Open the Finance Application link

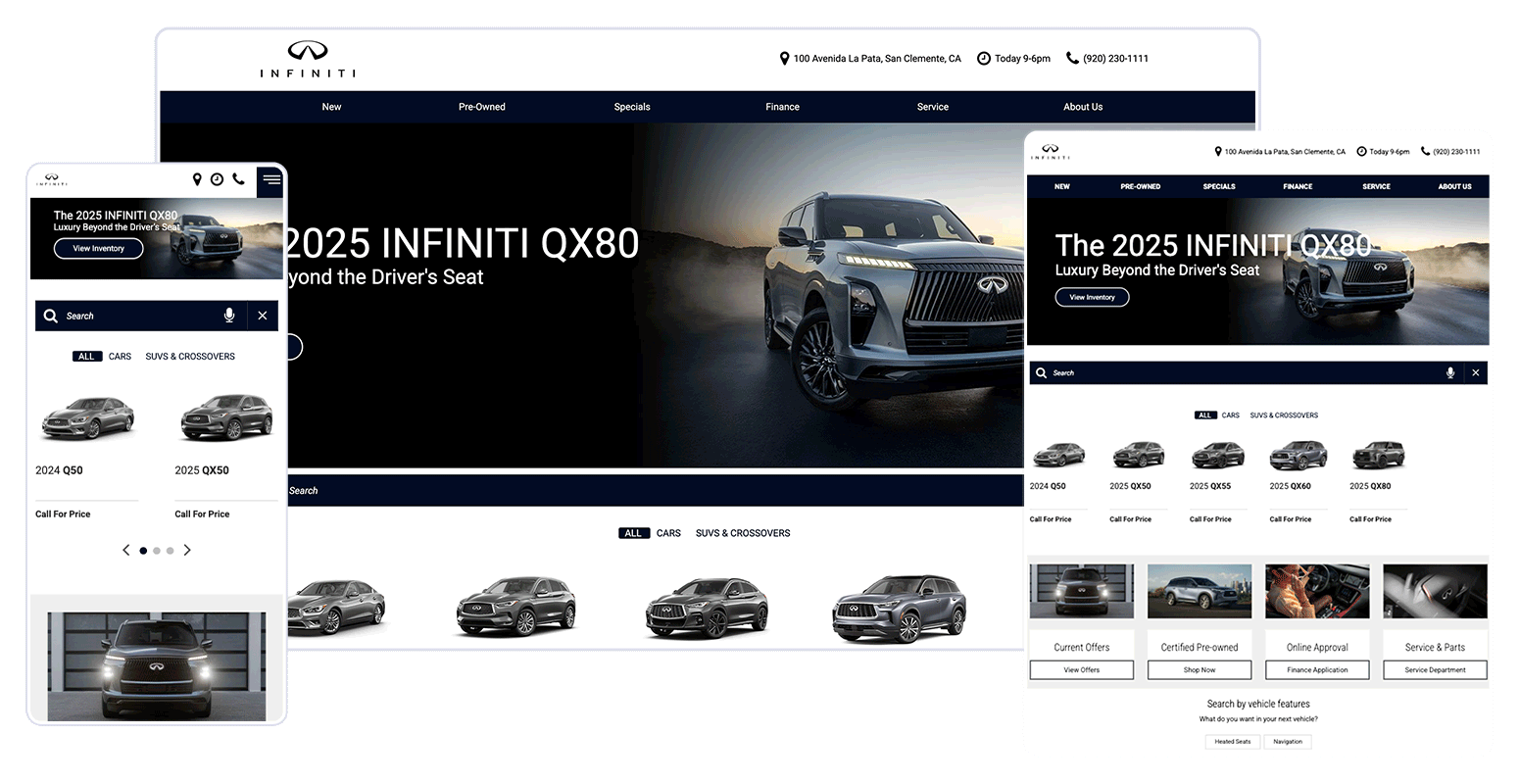point(1316,669)
